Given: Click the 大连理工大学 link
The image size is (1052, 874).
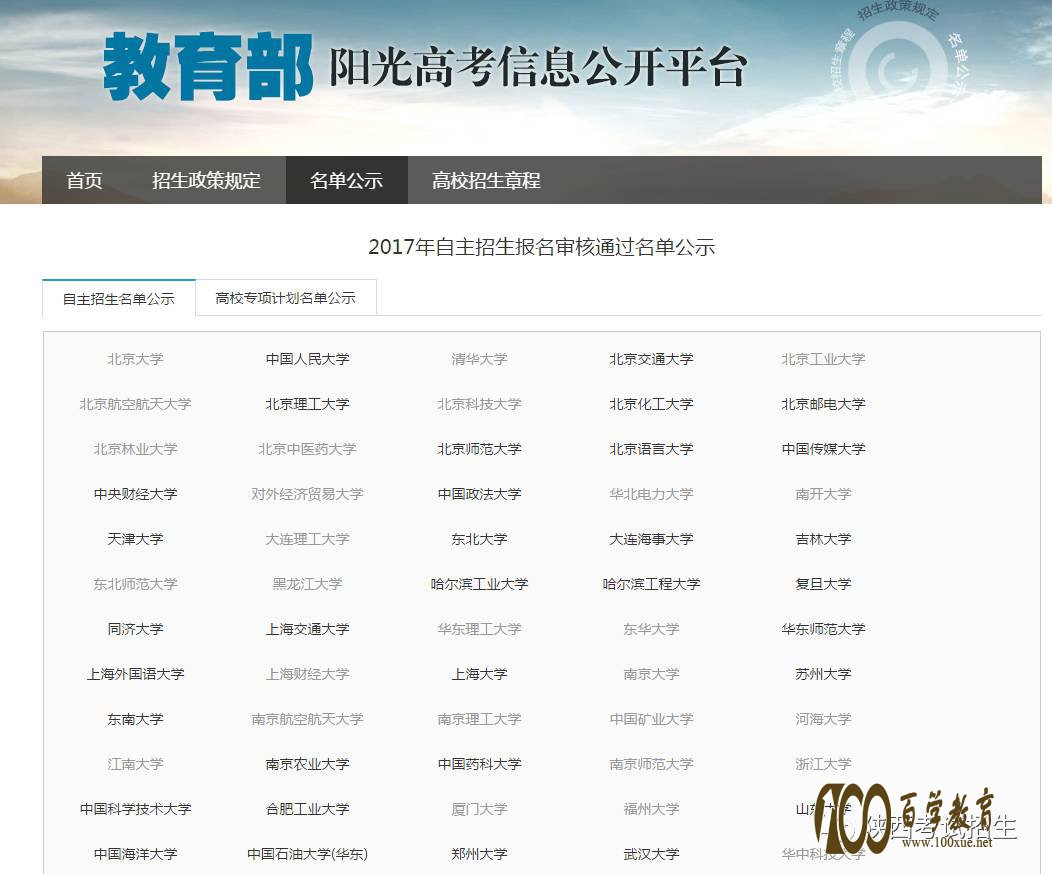Looking at the screenshot, I should (307, 539).
